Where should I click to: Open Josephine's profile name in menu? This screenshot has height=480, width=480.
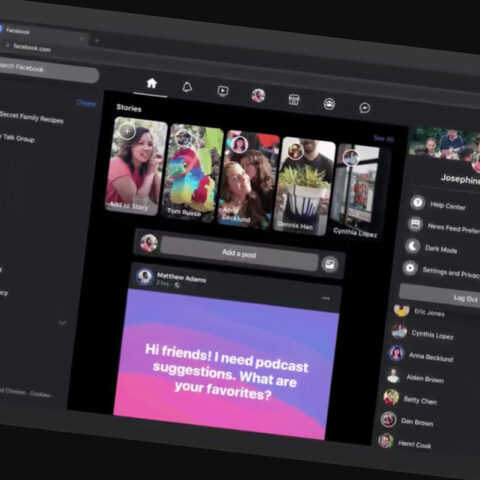460,179
